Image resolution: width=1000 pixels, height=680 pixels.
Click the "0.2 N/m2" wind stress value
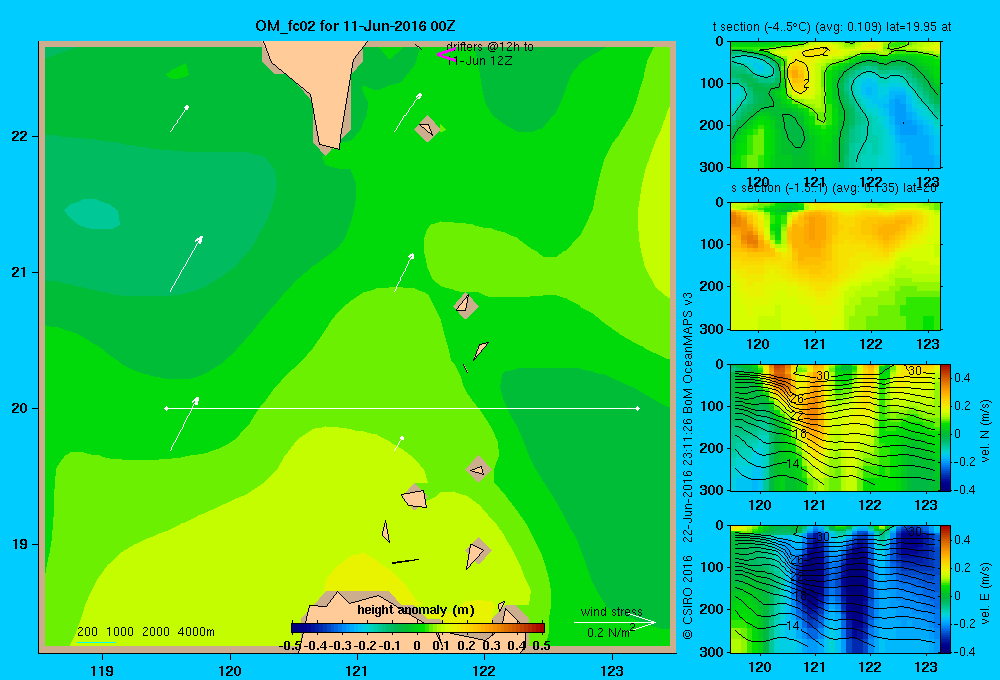click(x=611, y=632)
